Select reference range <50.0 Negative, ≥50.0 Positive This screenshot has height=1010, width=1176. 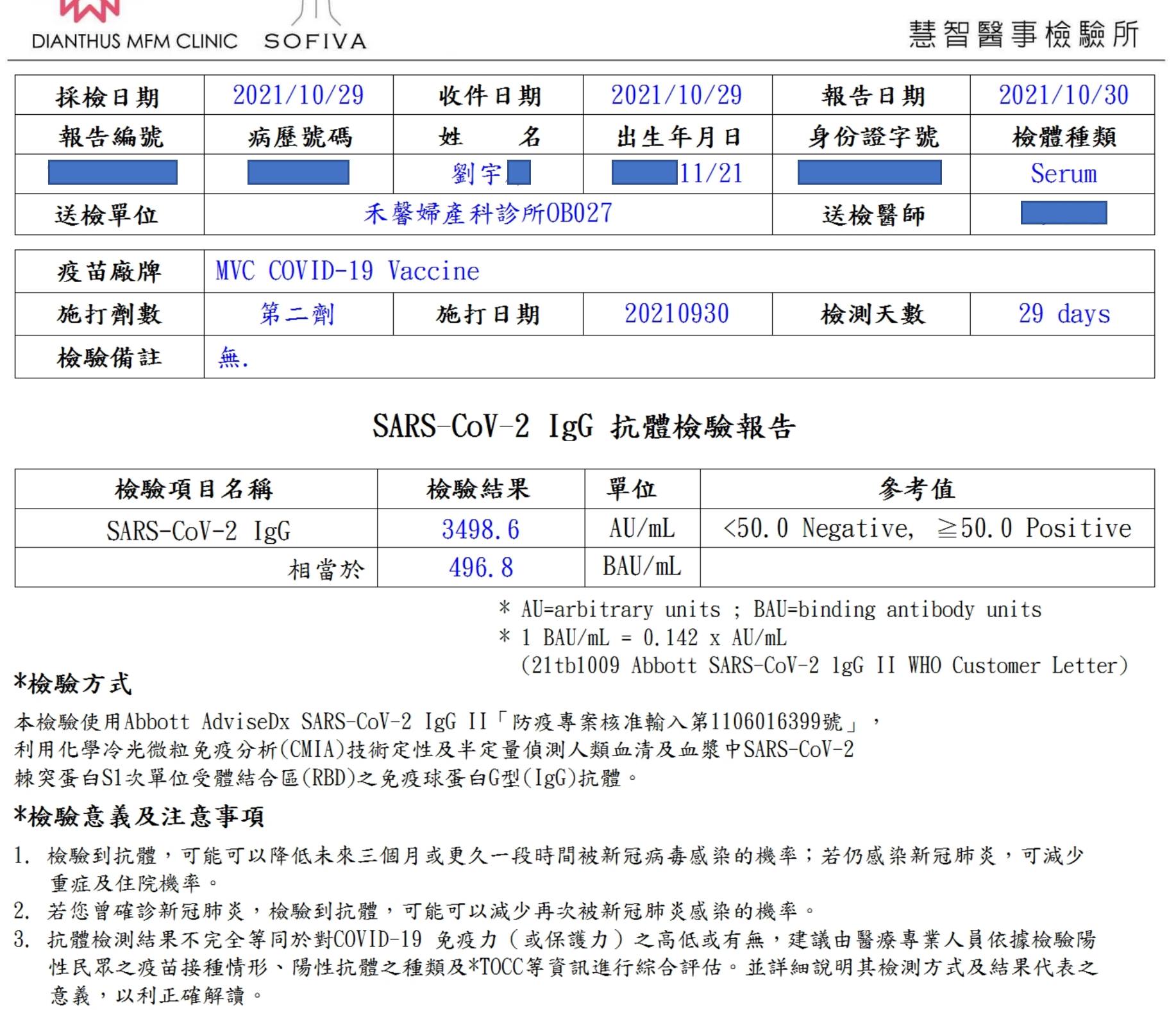[x=927, y=528]
